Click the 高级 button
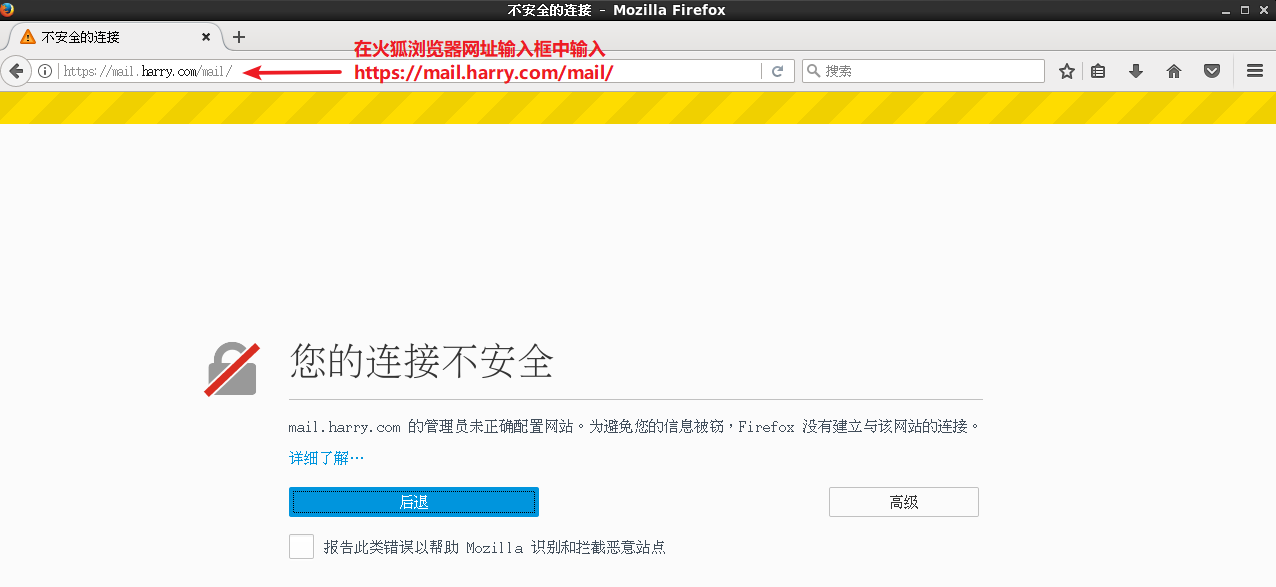The height and width of the screenshot is (587, 1276). 904,502
